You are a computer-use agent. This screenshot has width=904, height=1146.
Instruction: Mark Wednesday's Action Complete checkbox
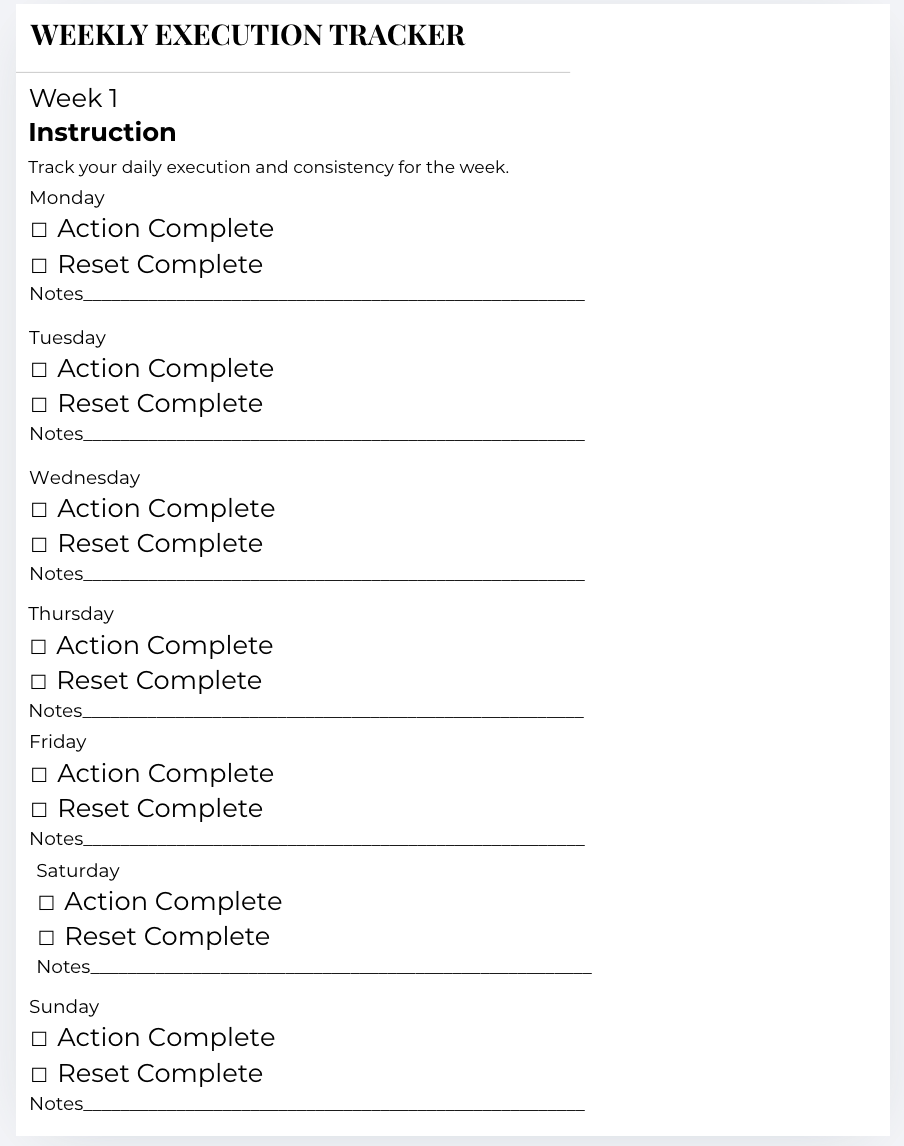point(39,510)
